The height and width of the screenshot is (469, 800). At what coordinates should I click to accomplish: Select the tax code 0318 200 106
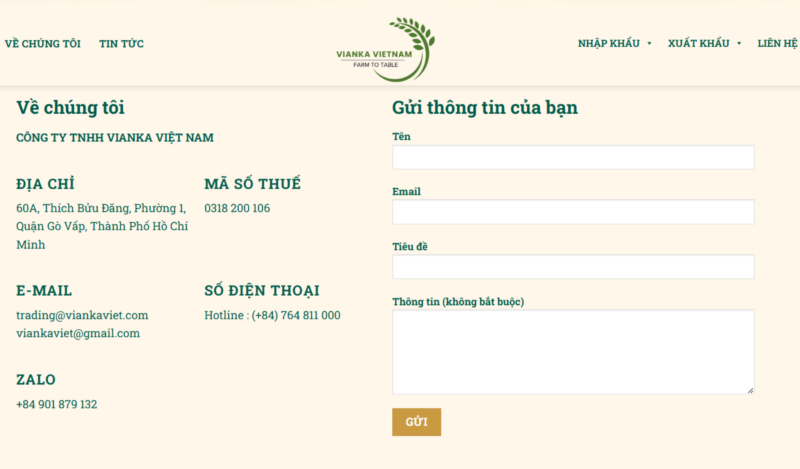[237, 208]
